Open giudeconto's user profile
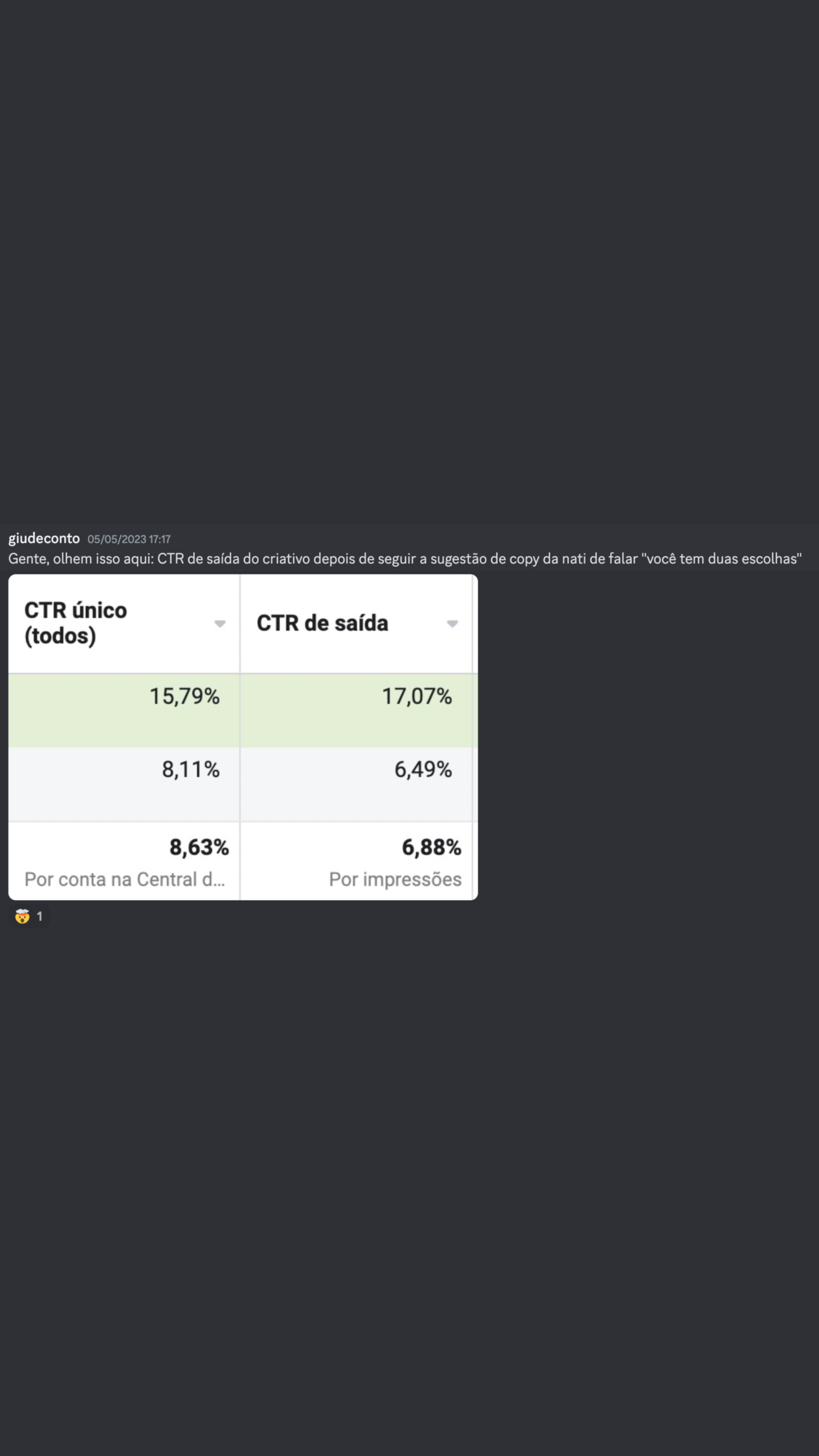Screen dimensions: 819x1456 [x=44, y=539]
